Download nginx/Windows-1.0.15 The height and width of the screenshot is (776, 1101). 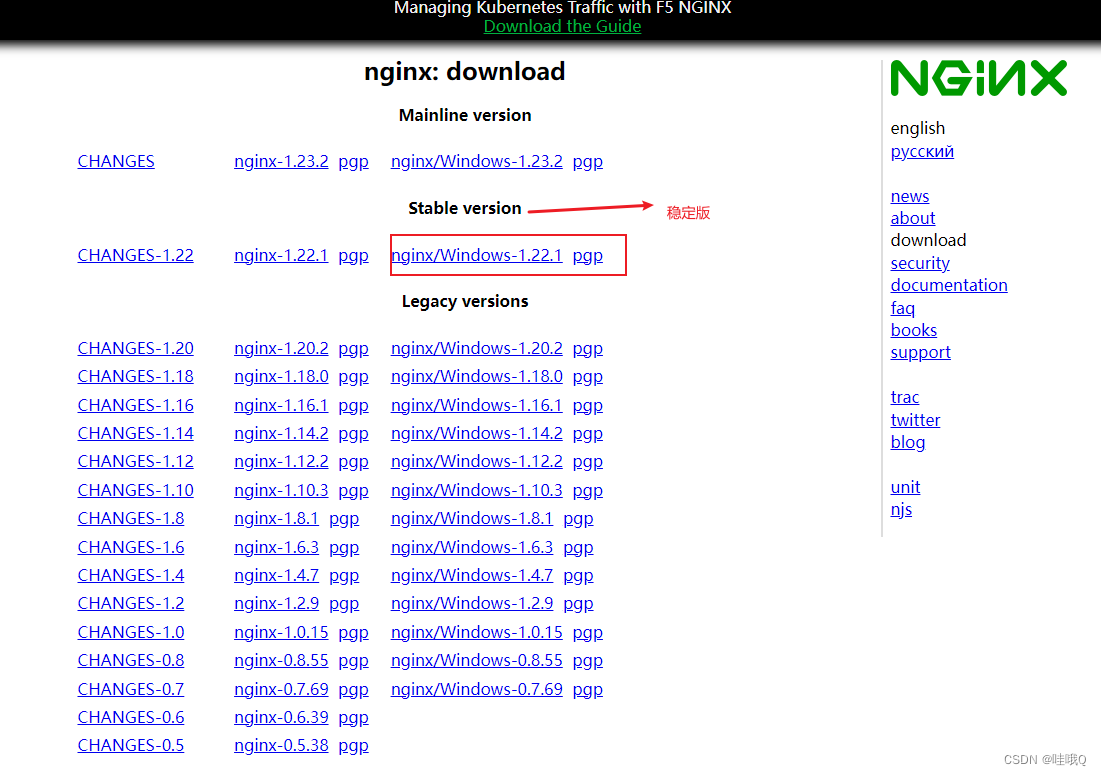point(477,632)
